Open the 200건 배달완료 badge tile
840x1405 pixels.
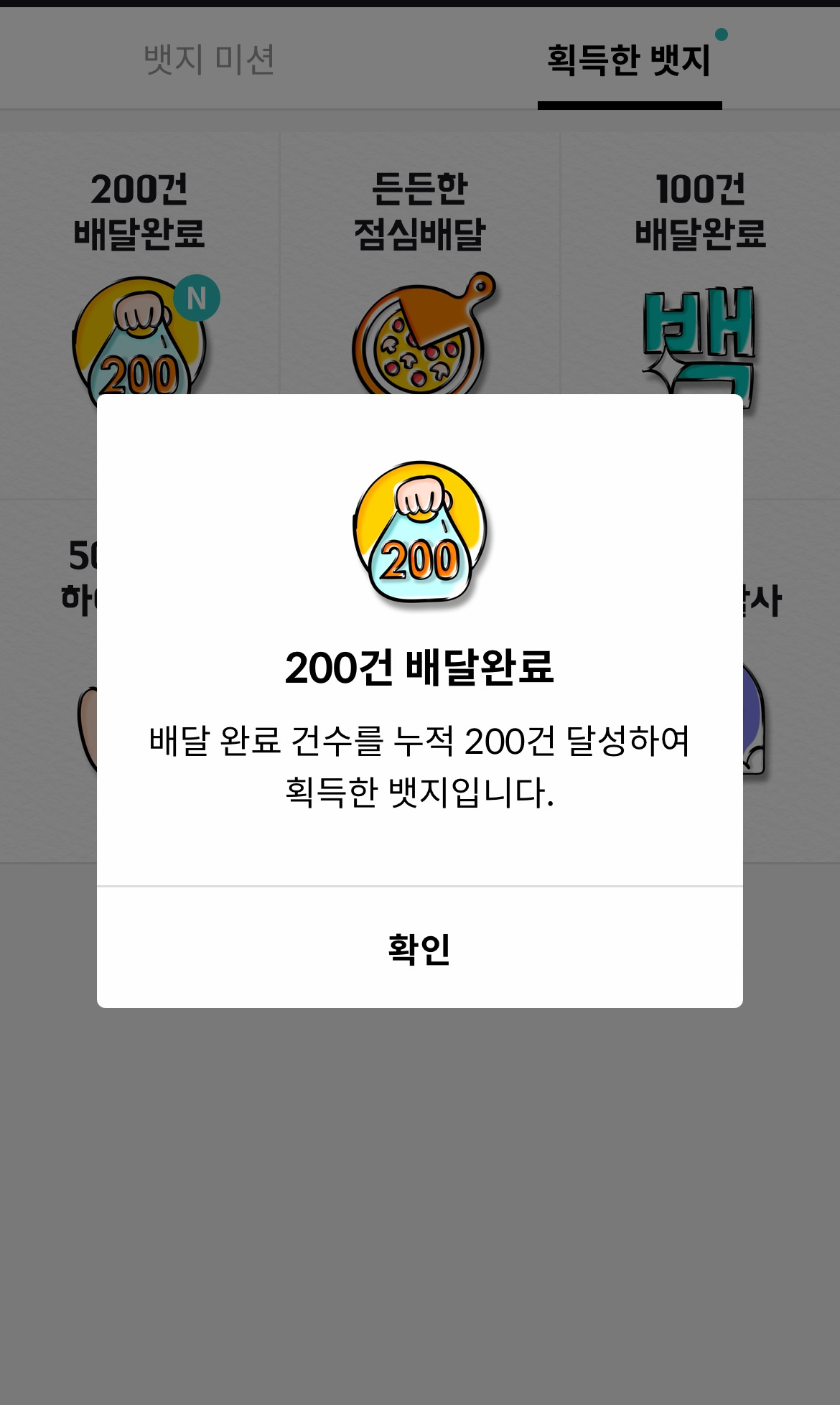click(139, 316)
